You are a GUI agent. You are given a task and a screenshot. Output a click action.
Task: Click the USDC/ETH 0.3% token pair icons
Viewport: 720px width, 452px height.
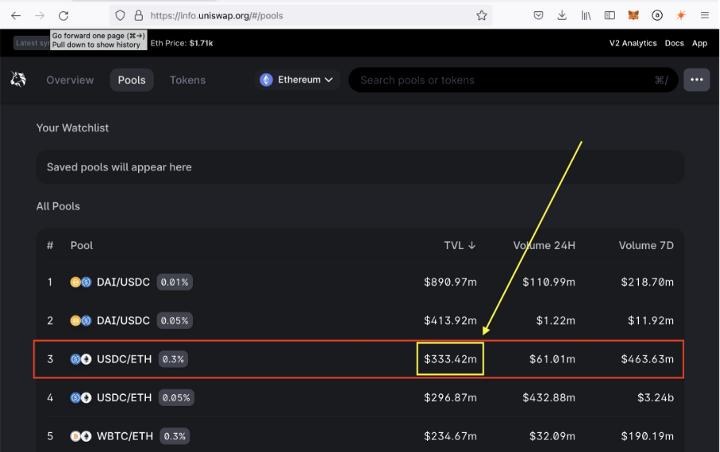[80, 359]
